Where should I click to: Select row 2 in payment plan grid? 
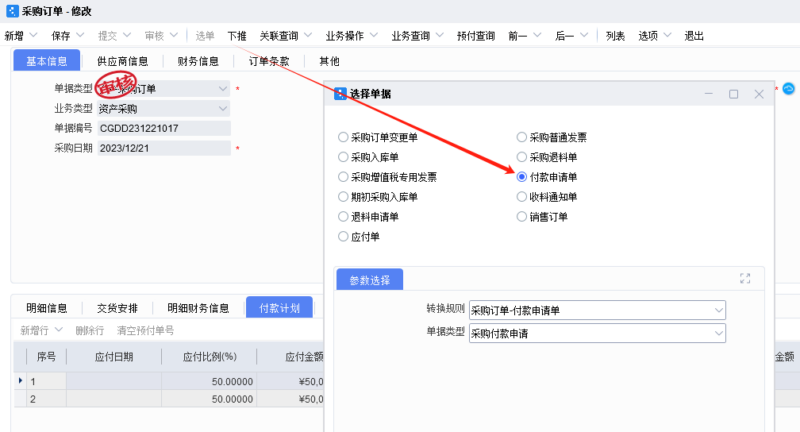tap(169, 399)
